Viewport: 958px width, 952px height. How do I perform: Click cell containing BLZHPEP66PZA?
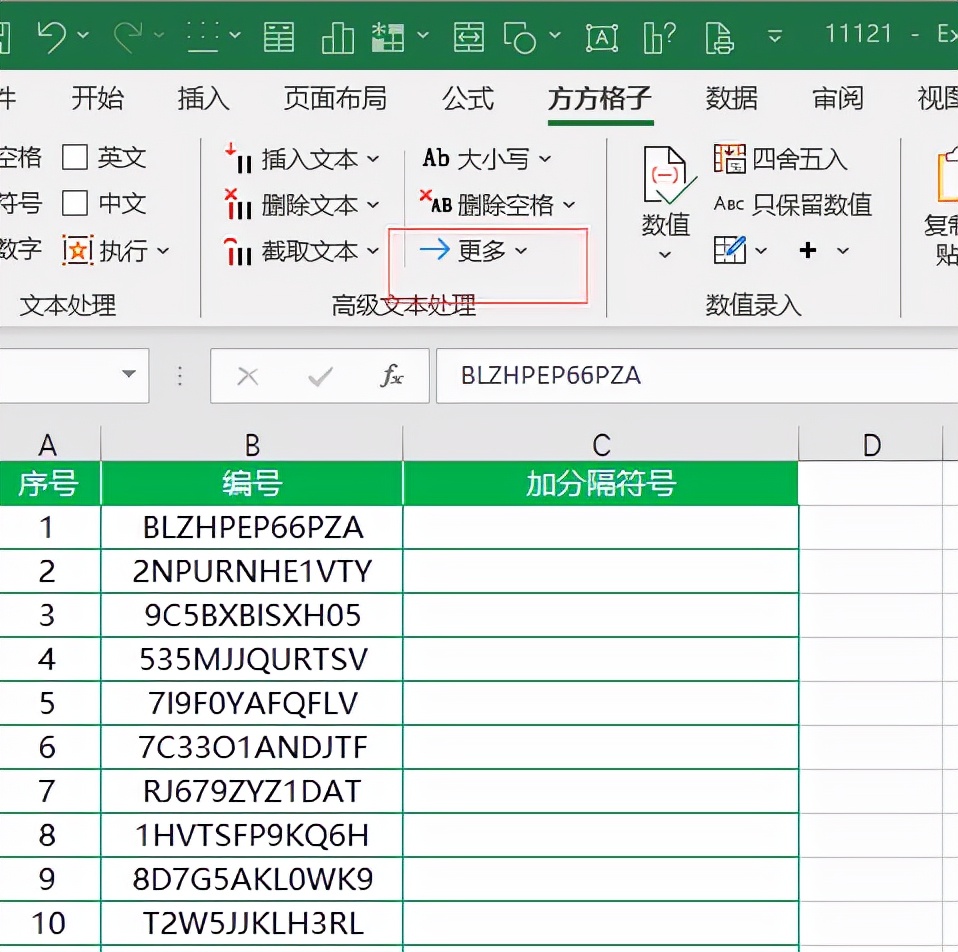(x=252, y=528)
